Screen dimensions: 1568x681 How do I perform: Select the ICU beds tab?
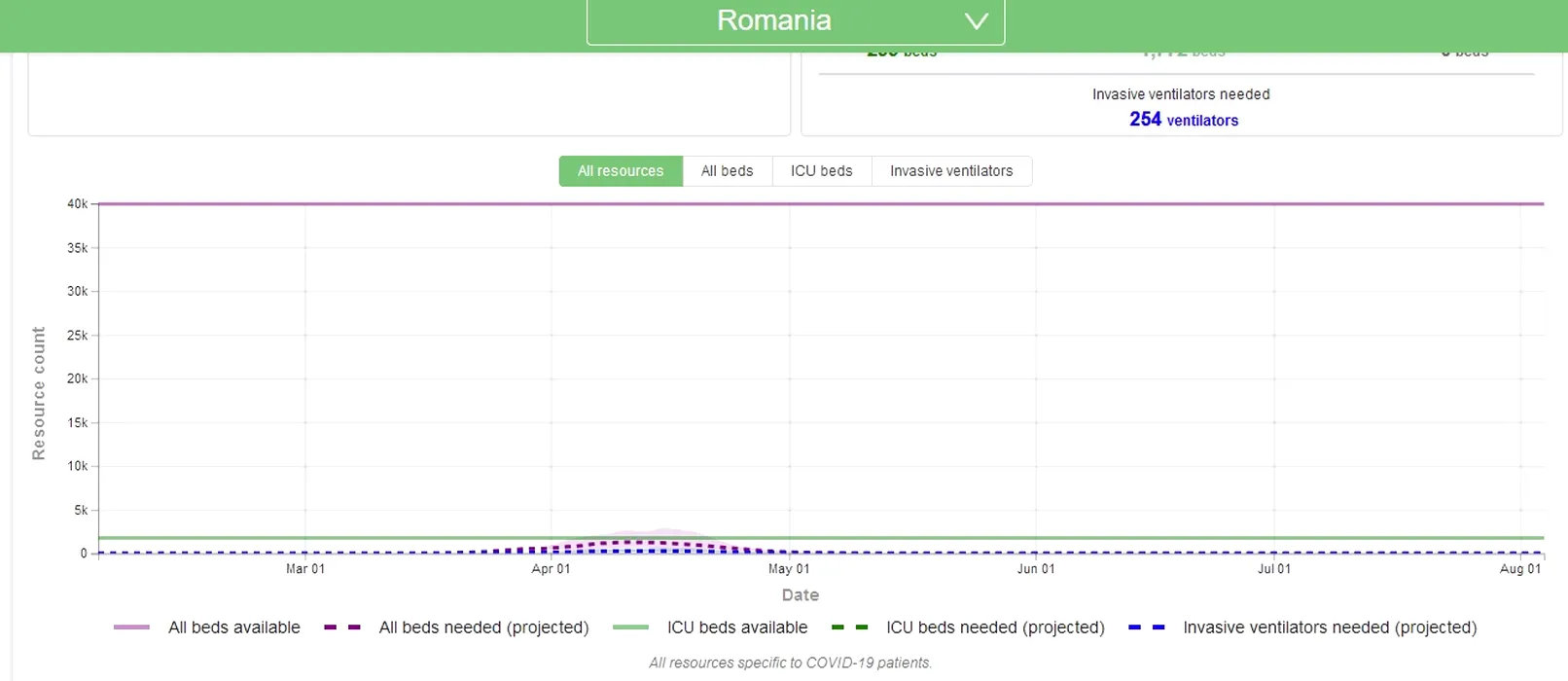pyautogui.click(x=821, y=171)
